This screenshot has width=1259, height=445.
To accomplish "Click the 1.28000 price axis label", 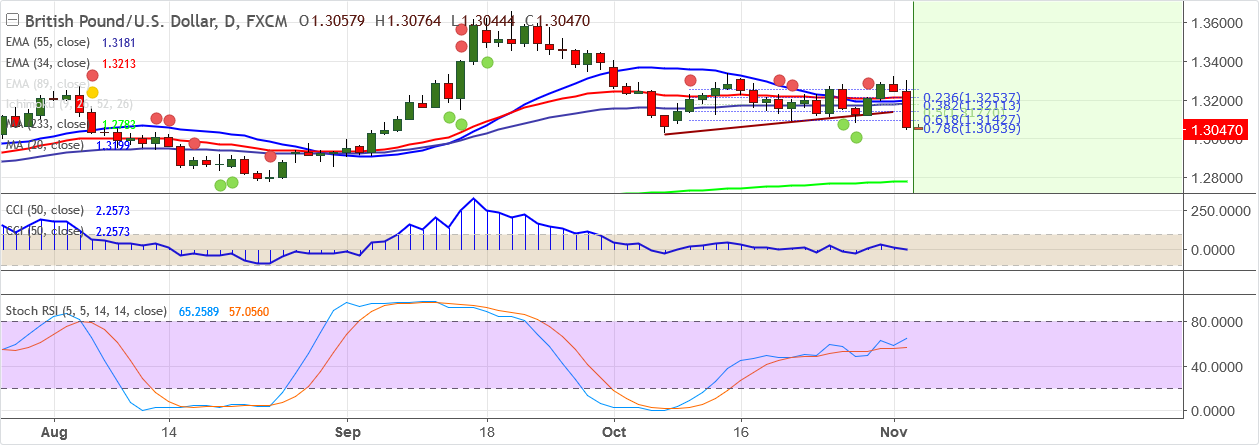I will click(x=1217, y=178).
